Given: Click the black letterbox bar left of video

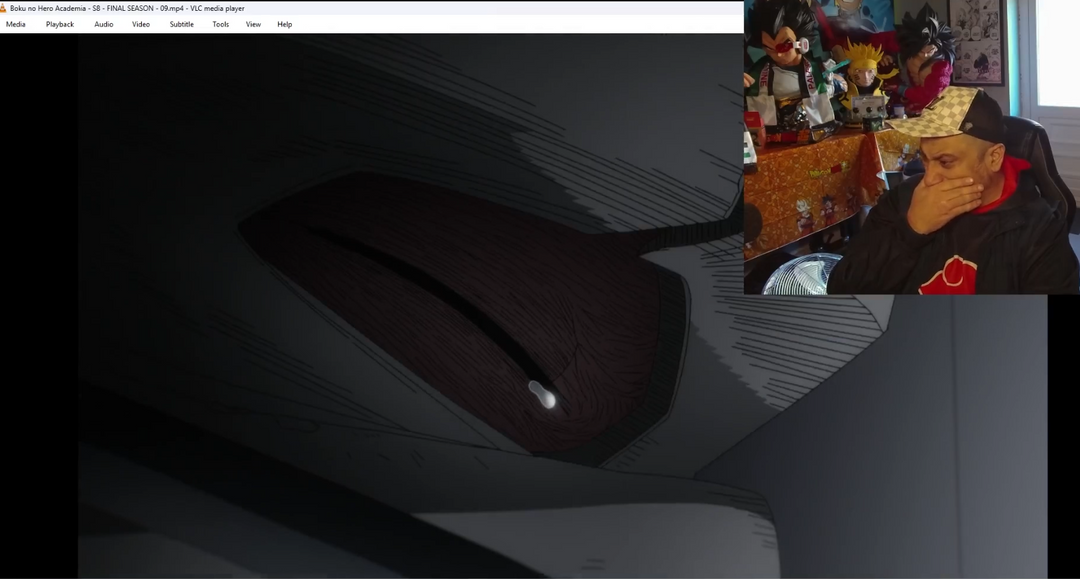Looking at the screenshot, I should (38, 300).
